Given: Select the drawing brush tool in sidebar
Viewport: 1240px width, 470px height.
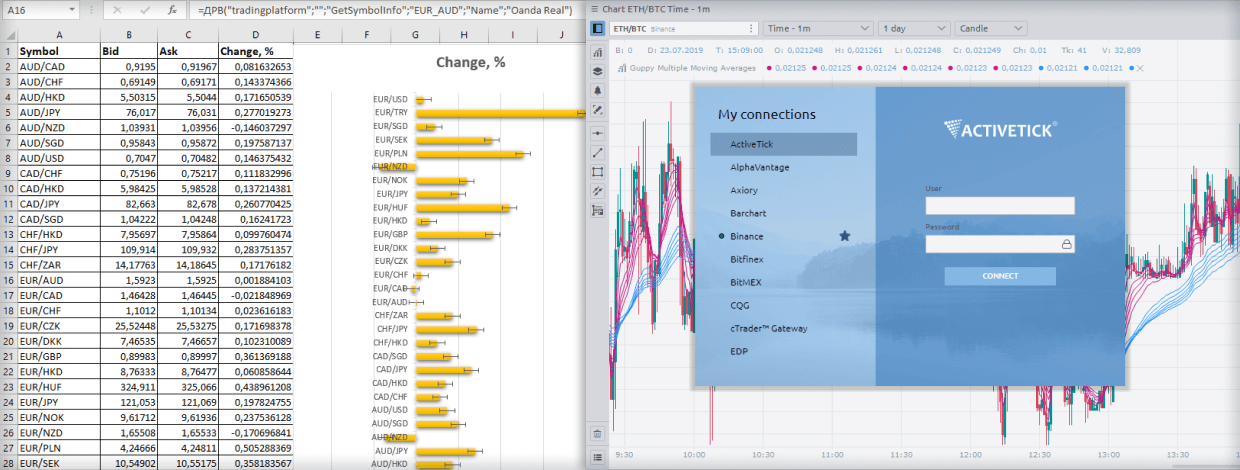Looking at the screenshot, I should [597, 109].
